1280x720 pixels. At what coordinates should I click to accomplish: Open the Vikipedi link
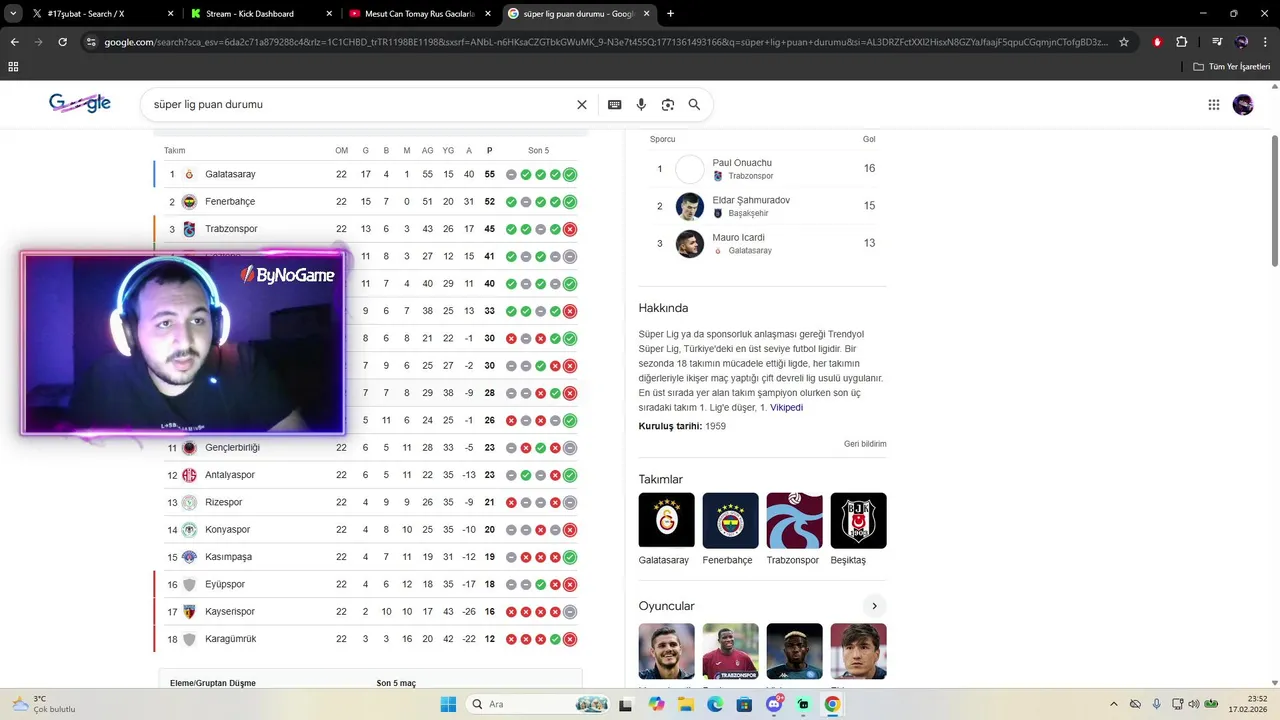point(786,407)
